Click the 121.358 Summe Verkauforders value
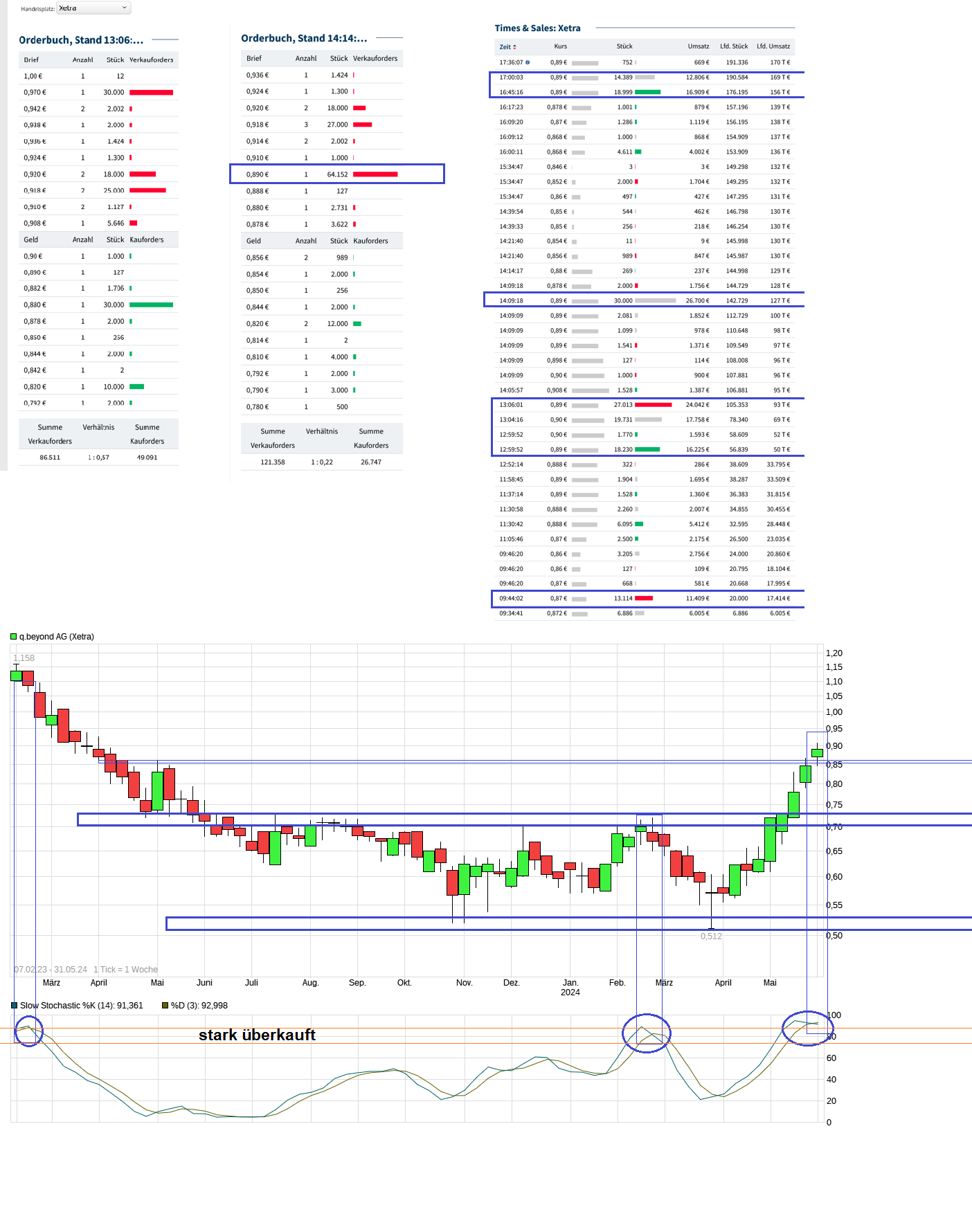 (x=273, y=462)
